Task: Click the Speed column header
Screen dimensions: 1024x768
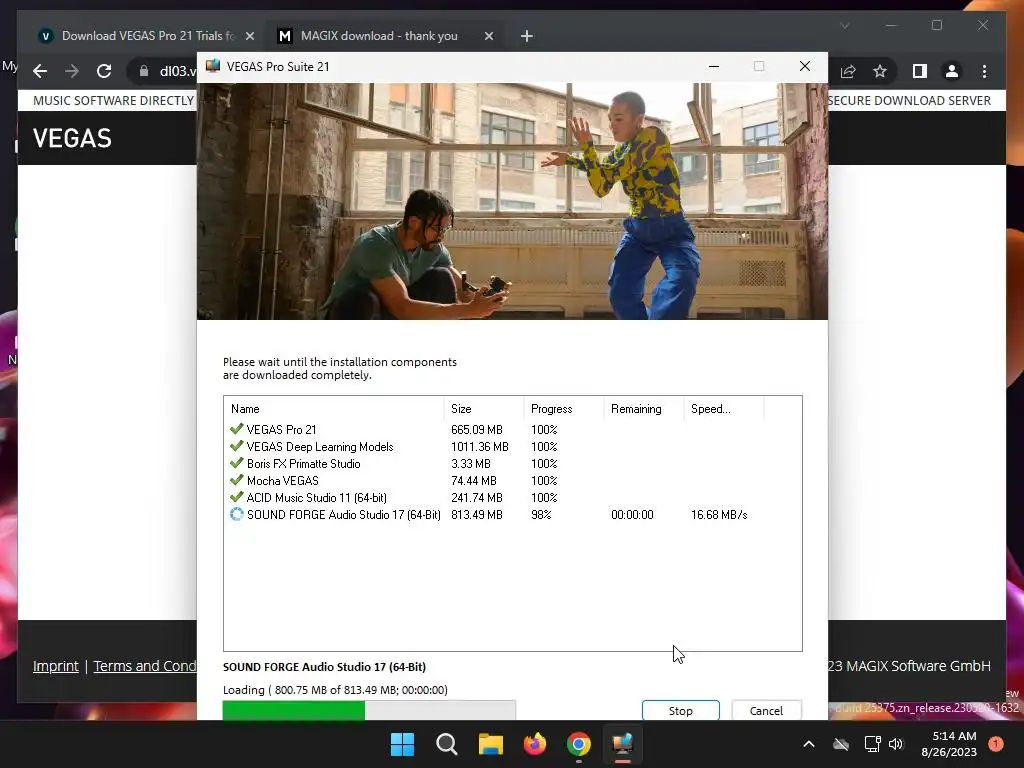Action: pos(724,409)
